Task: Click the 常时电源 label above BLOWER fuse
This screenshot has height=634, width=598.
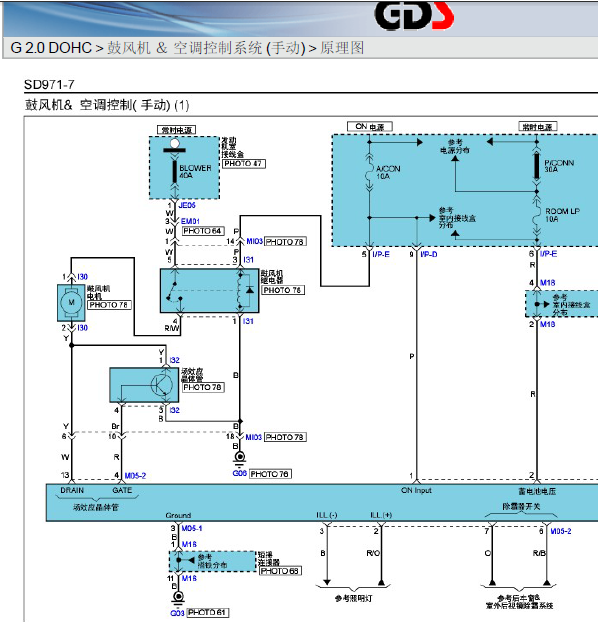Action: click(176, 130)
